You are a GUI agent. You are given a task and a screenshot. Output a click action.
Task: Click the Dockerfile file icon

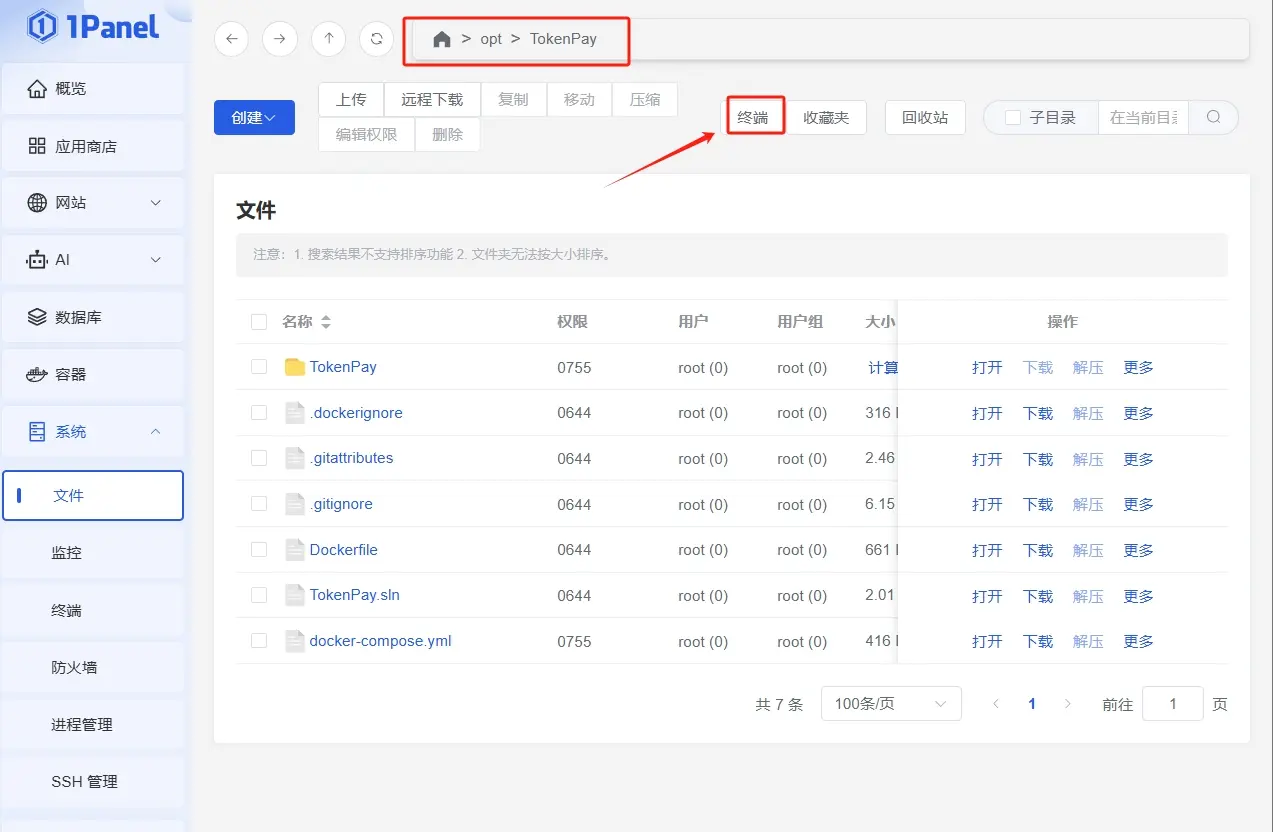point(294,549)
